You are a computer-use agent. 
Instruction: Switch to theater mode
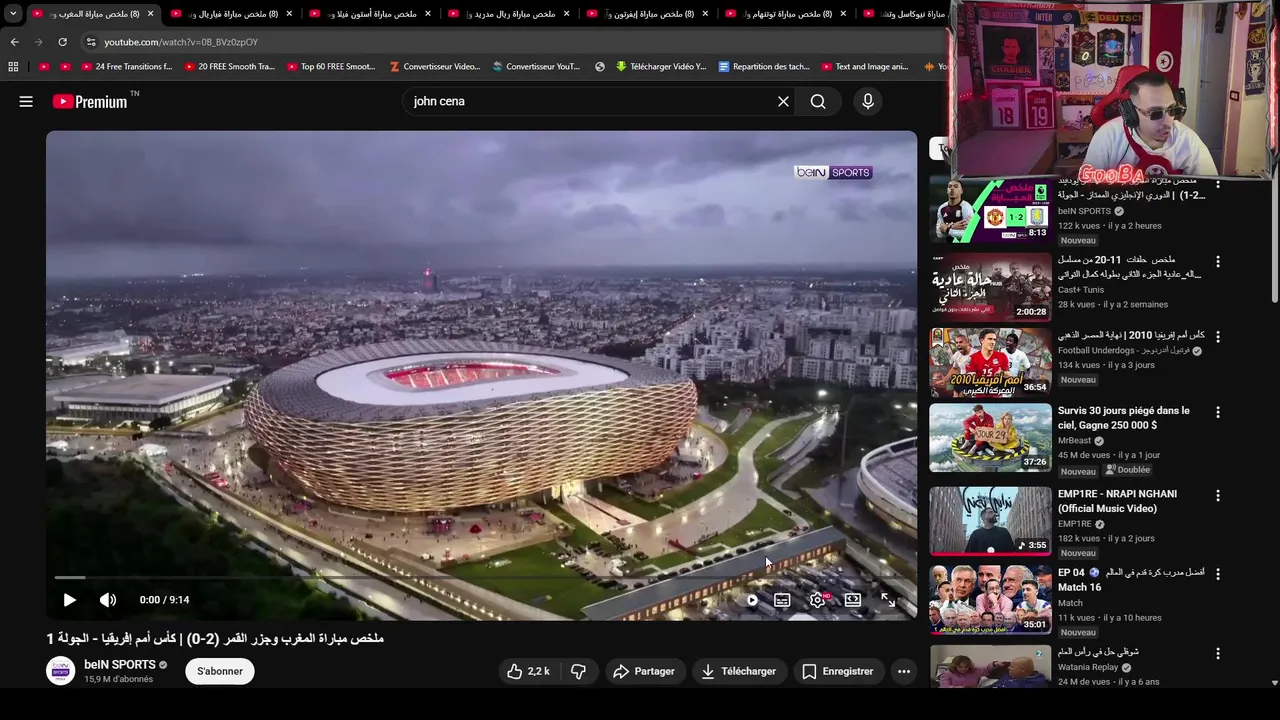[x=853, y=600]
